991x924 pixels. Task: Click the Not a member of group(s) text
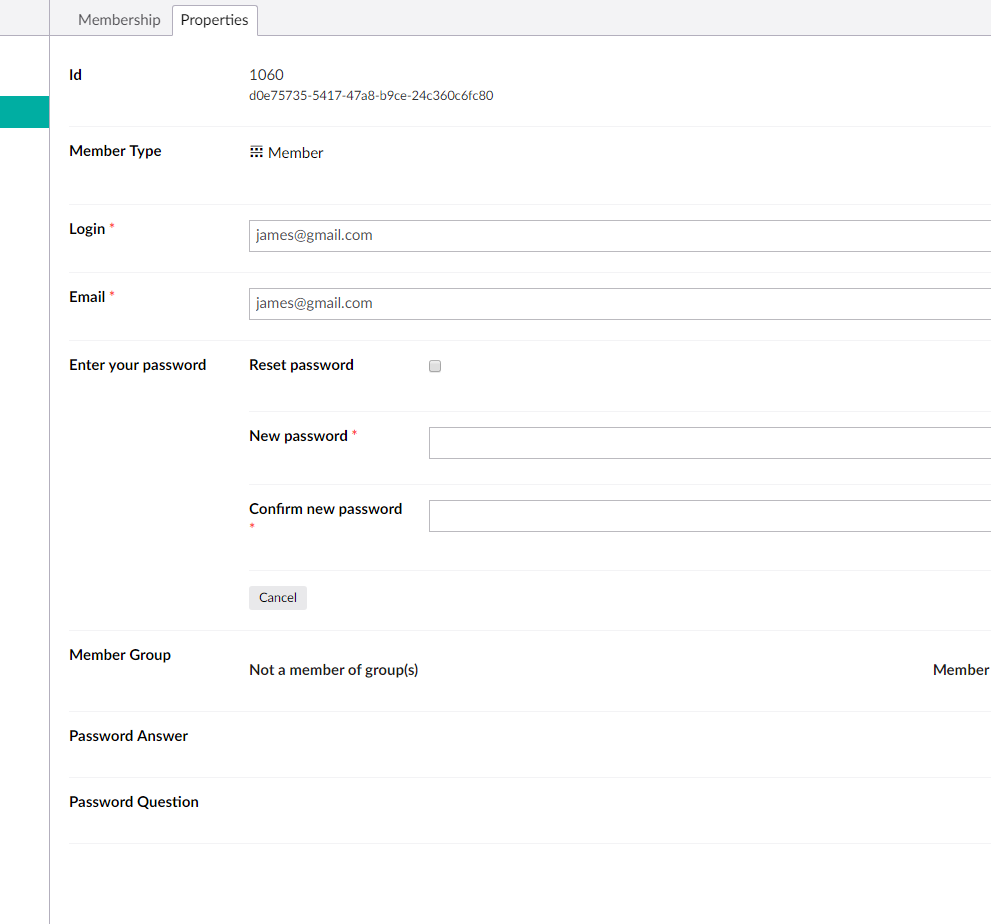(x=333, y=669)
